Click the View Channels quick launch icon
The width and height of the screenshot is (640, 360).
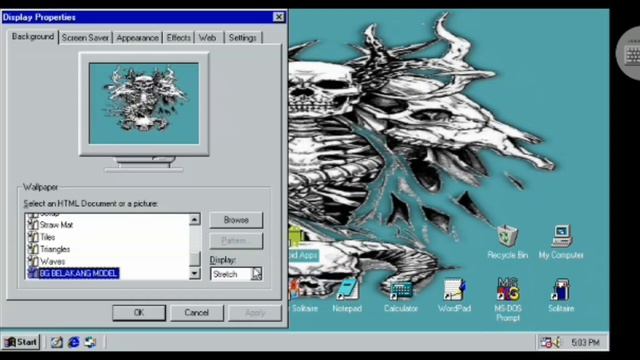click(x=90, y=342)
